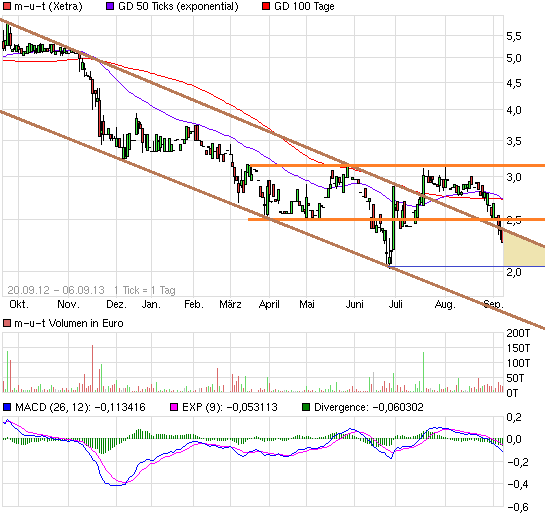Click the 0T volume axis label
Viewport: 545px width, 515px height.
(512, 393)
